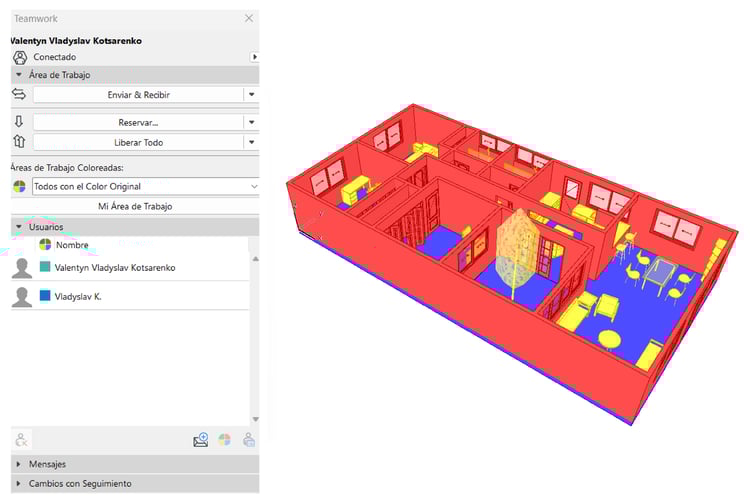Close the Teamwork panel
The image size is (750, 500).
[249, 18]
